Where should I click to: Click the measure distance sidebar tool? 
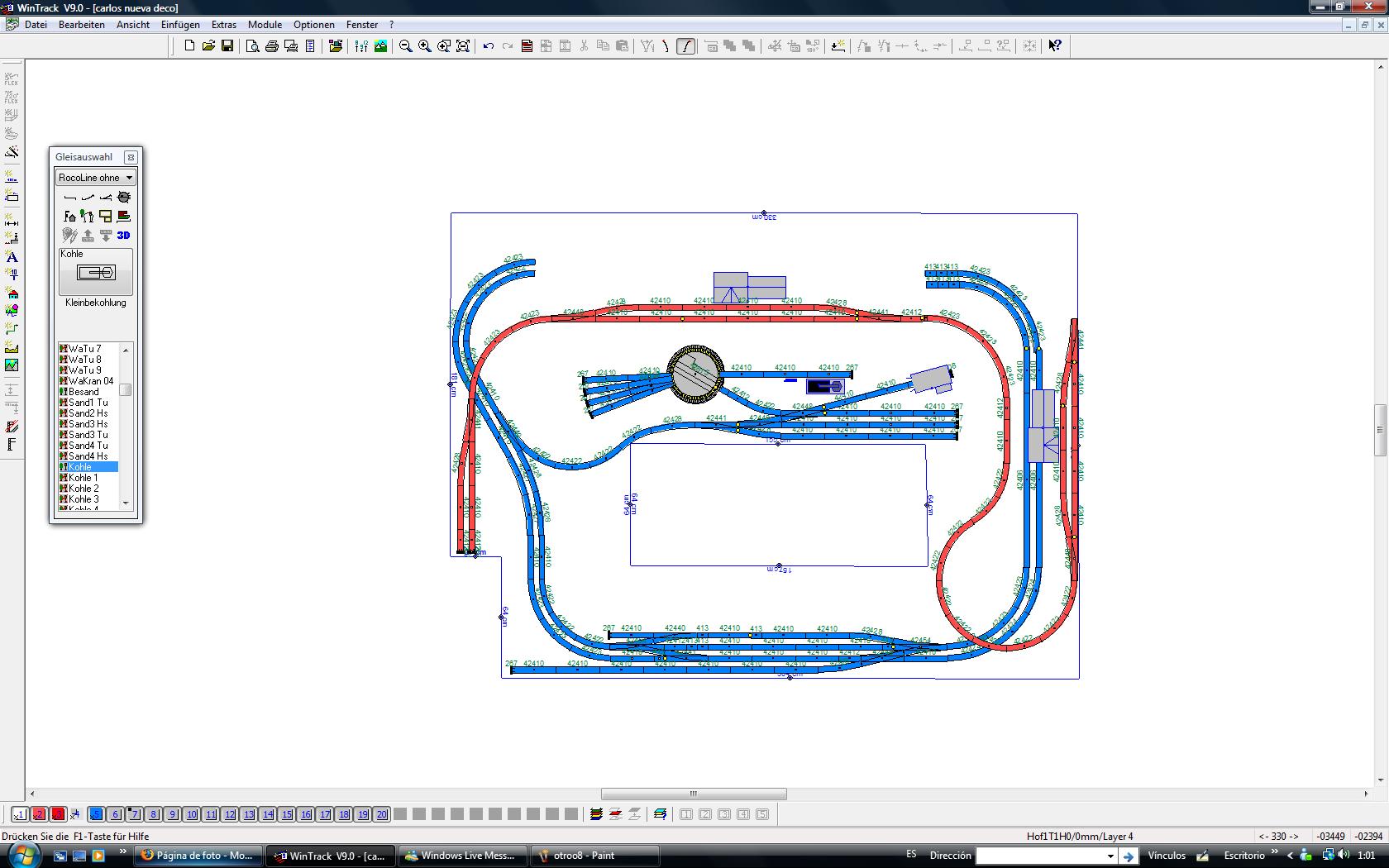click(x=12, y=222)
